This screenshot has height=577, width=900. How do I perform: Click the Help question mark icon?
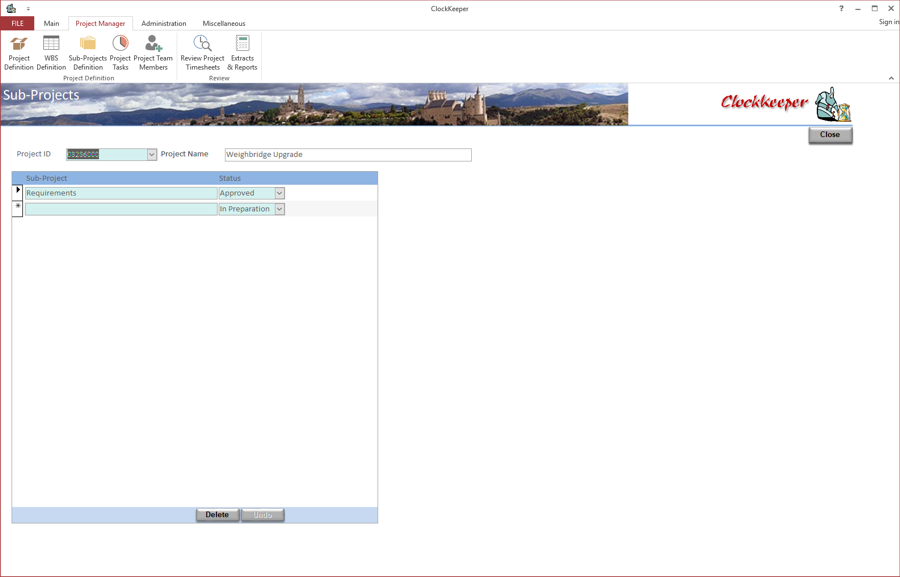(x=841, y=9)
